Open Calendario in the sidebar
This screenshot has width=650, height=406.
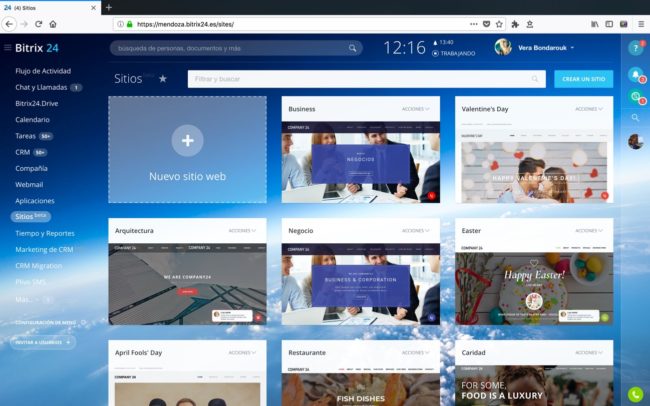tap(32, 119)
